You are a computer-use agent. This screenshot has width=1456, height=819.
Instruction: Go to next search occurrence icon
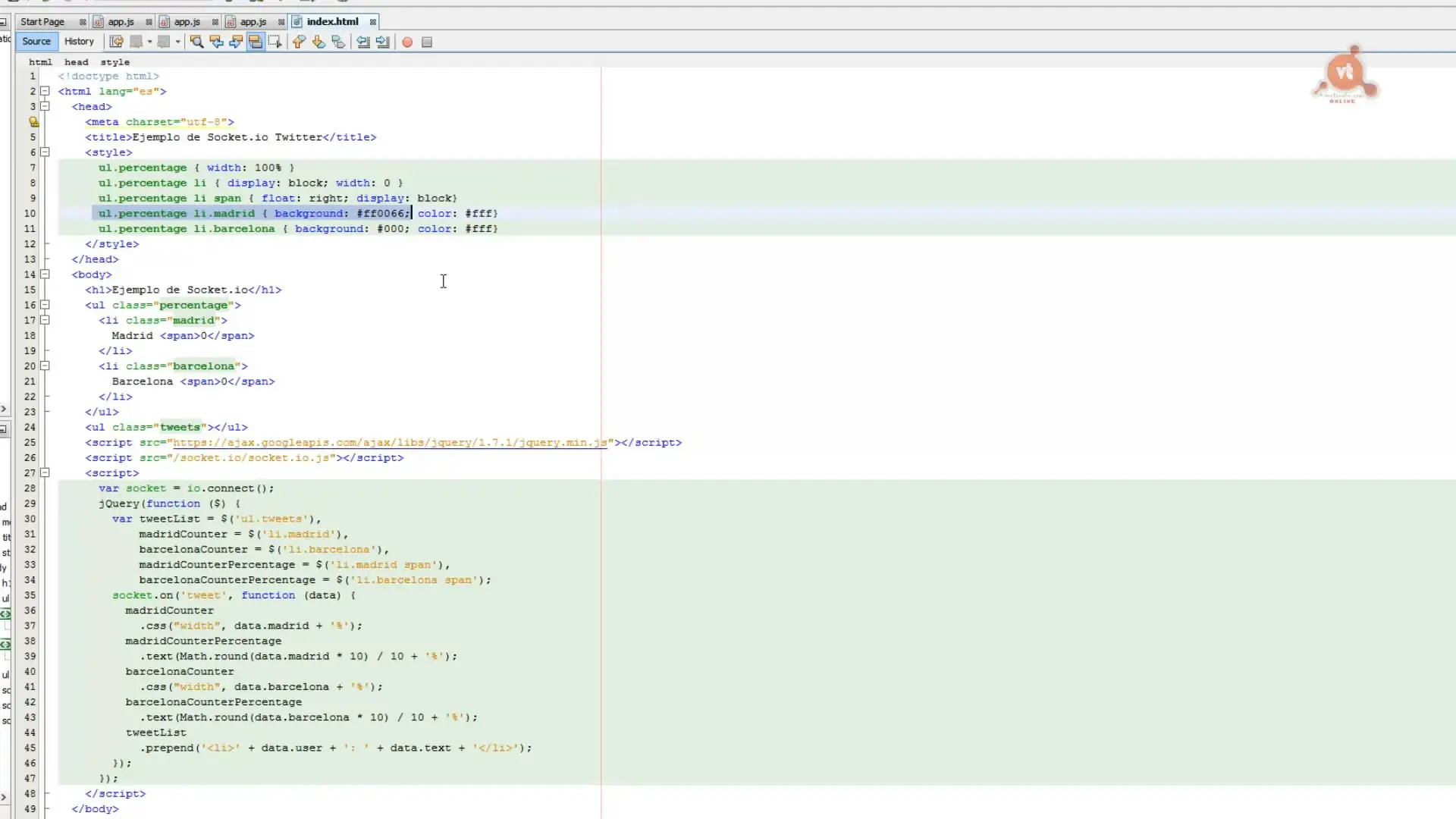pos(236,42)
